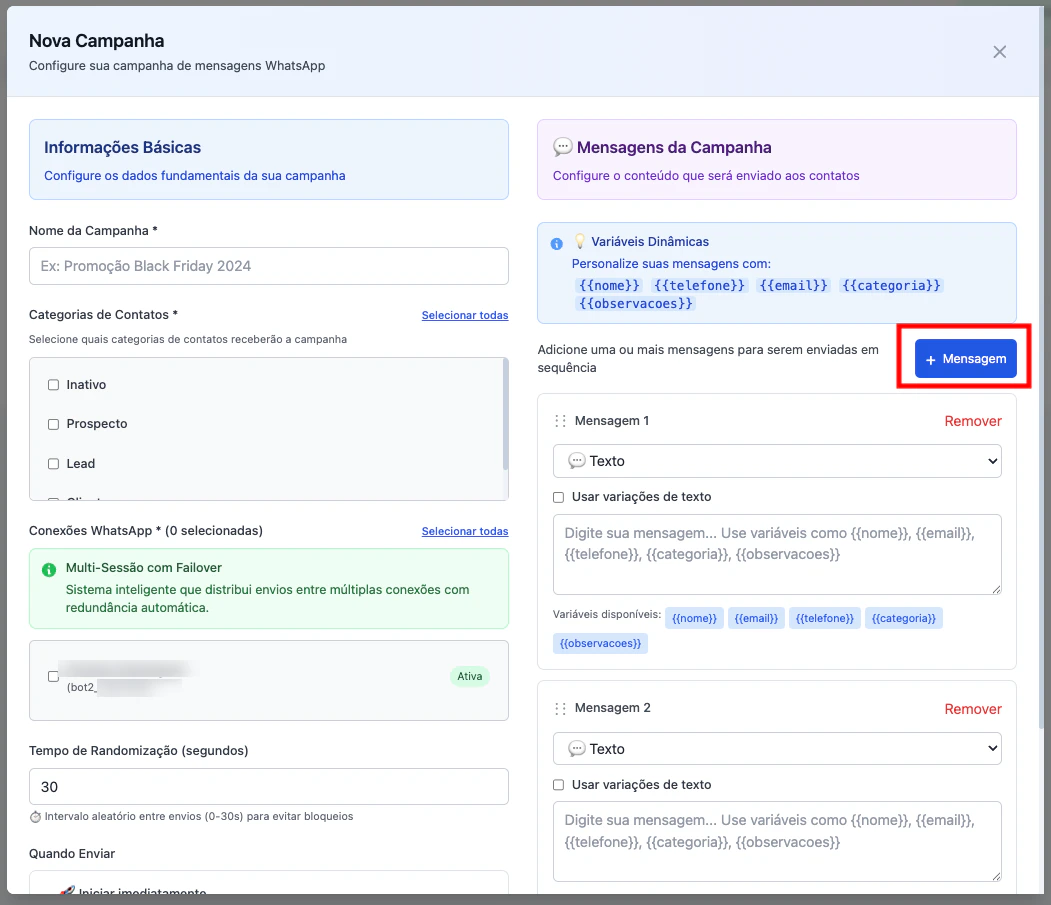Open the Texto type dropdown in Mensagem 1
Screen dimensions: 1051x905
coord(777,461)
